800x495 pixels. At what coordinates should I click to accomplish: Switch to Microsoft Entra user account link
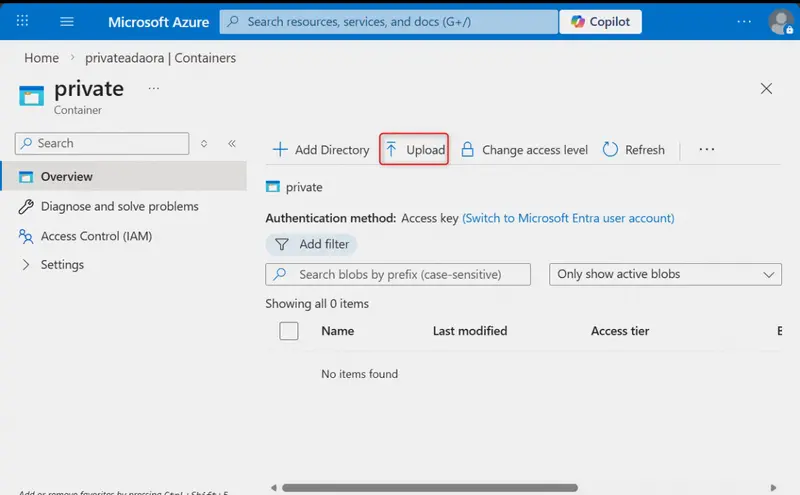[x=568, y=218]
